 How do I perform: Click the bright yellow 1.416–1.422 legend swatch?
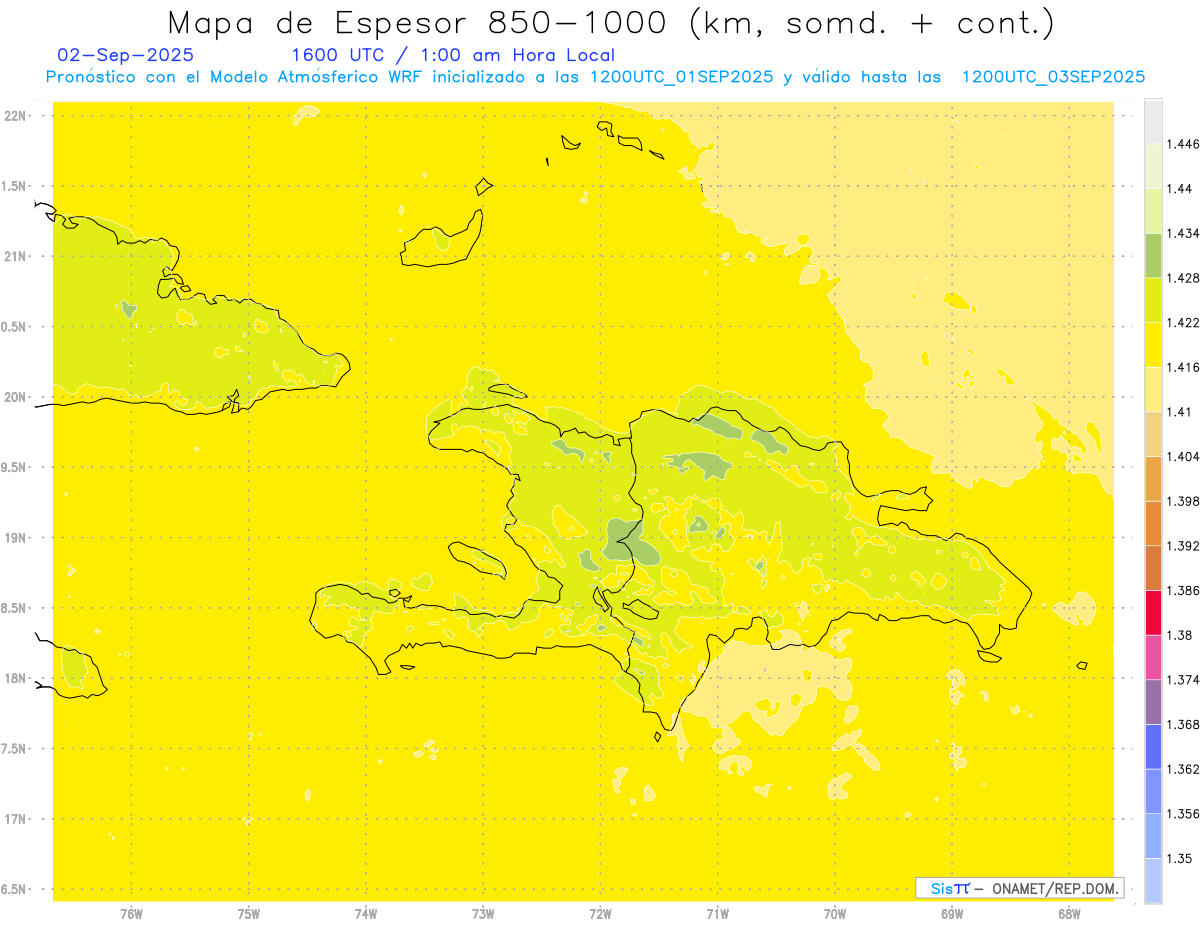tap(1153, 344)
